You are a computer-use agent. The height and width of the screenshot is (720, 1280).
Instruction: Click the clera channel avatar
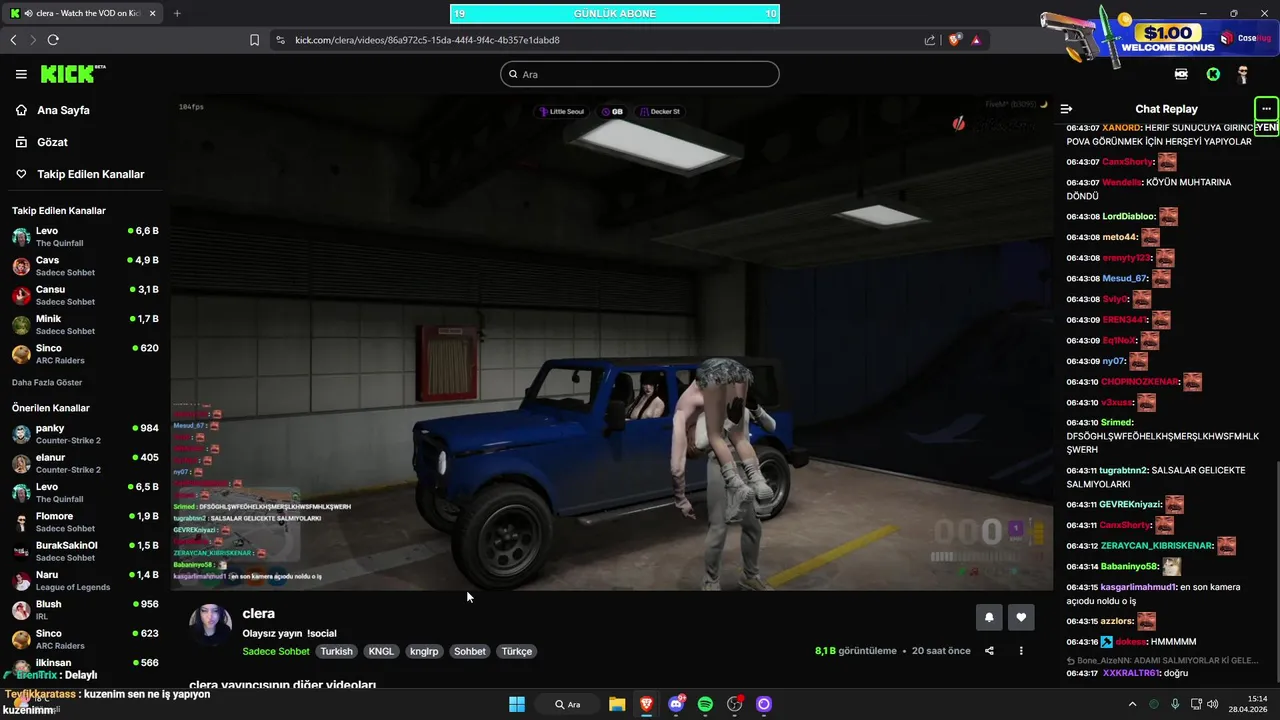[210, 624]
